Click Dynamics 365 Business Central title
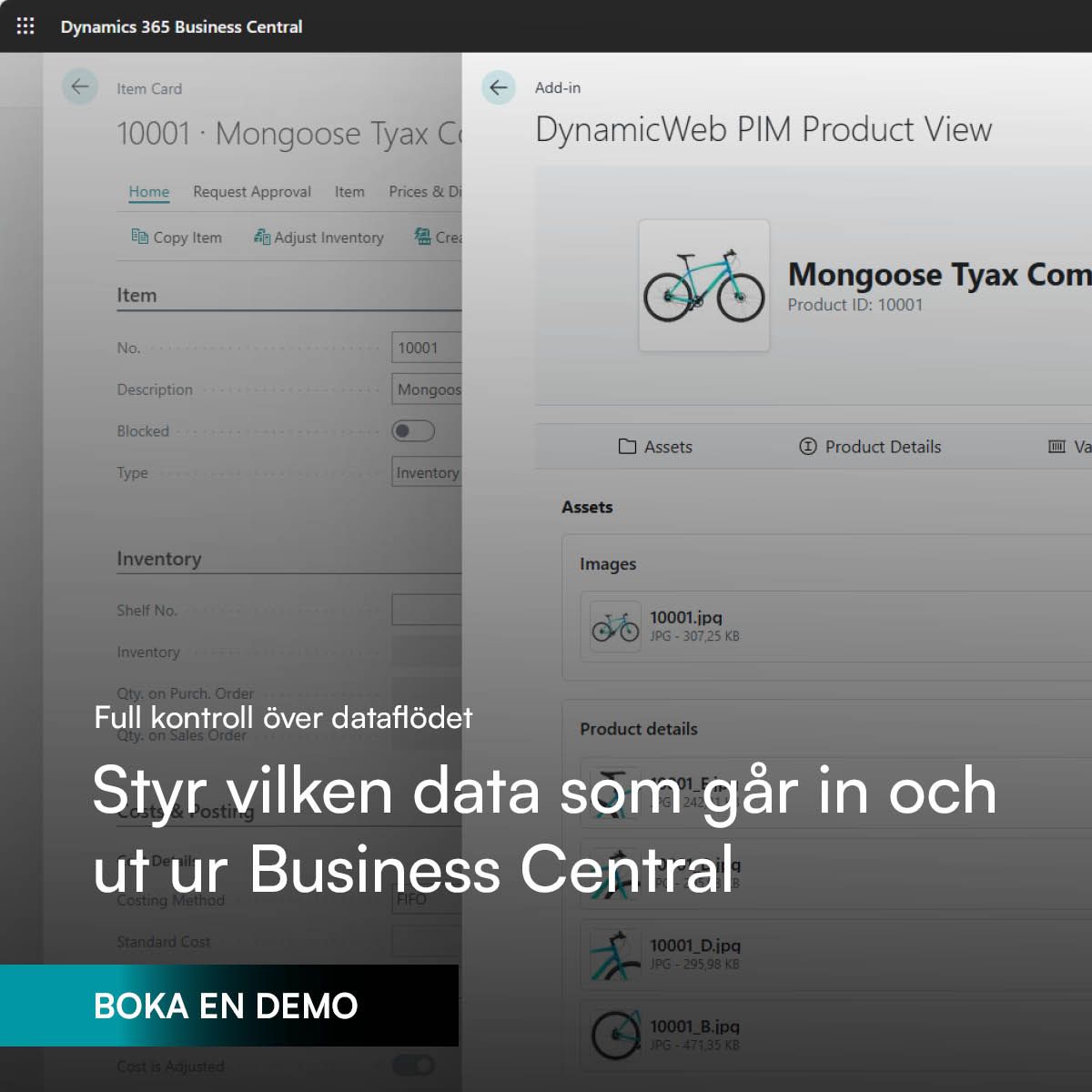 pos(181,27)
